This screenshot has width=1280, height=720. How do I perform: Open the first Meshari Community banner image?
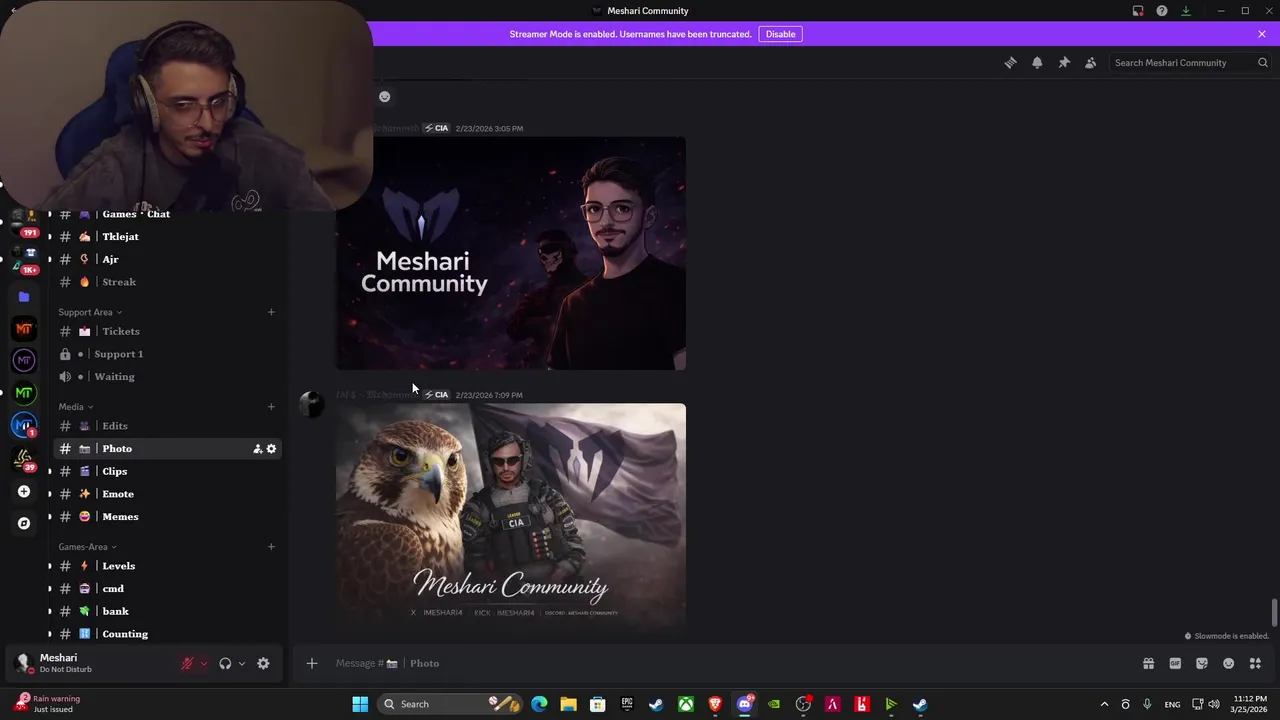[x=511, y=253]
